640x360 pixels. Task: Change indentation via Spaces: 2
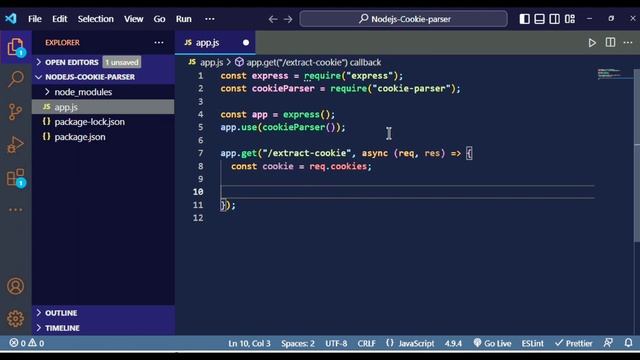(x=298, y=343)
